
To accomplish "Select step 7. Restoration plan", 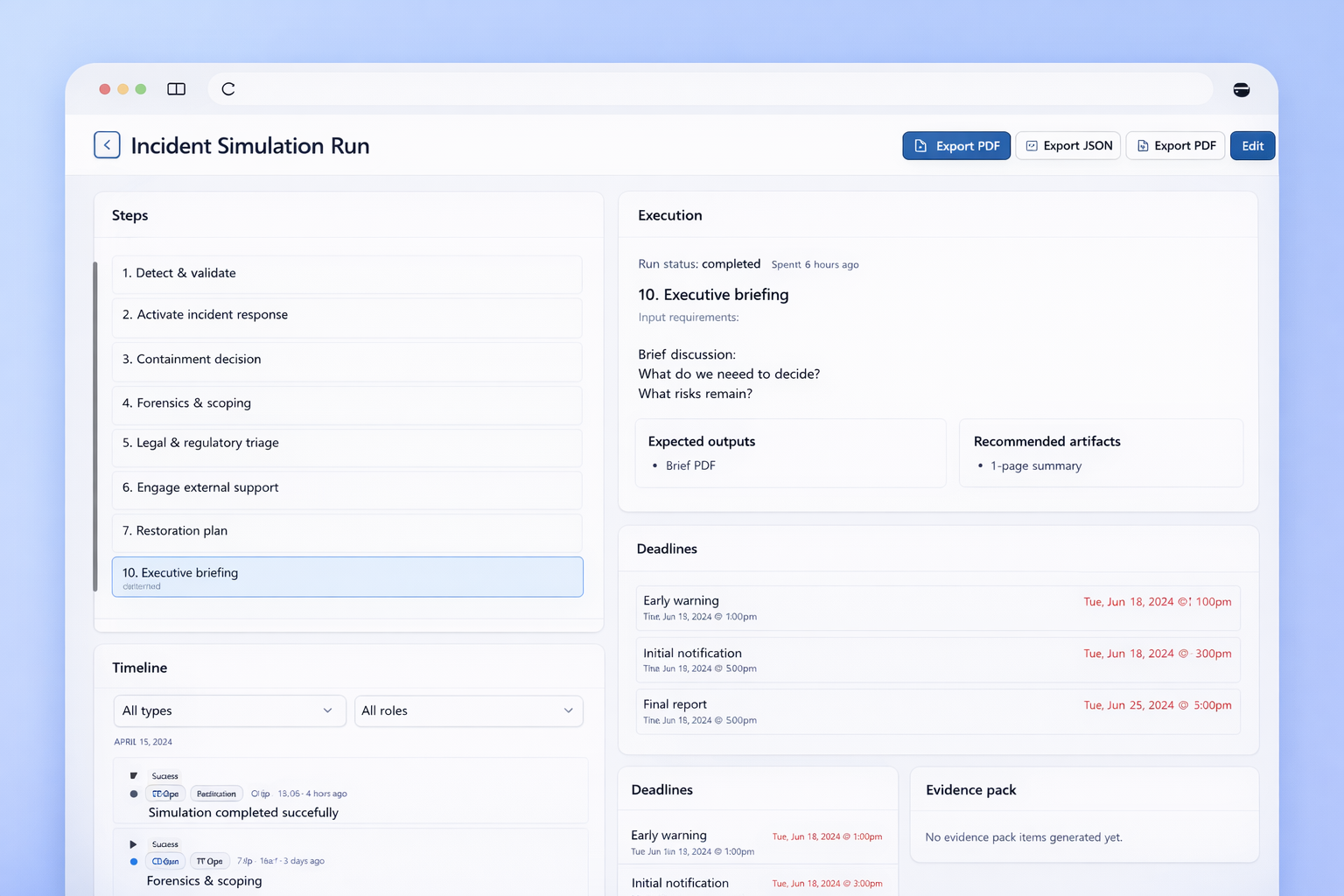I will click(x=347, y=531).
